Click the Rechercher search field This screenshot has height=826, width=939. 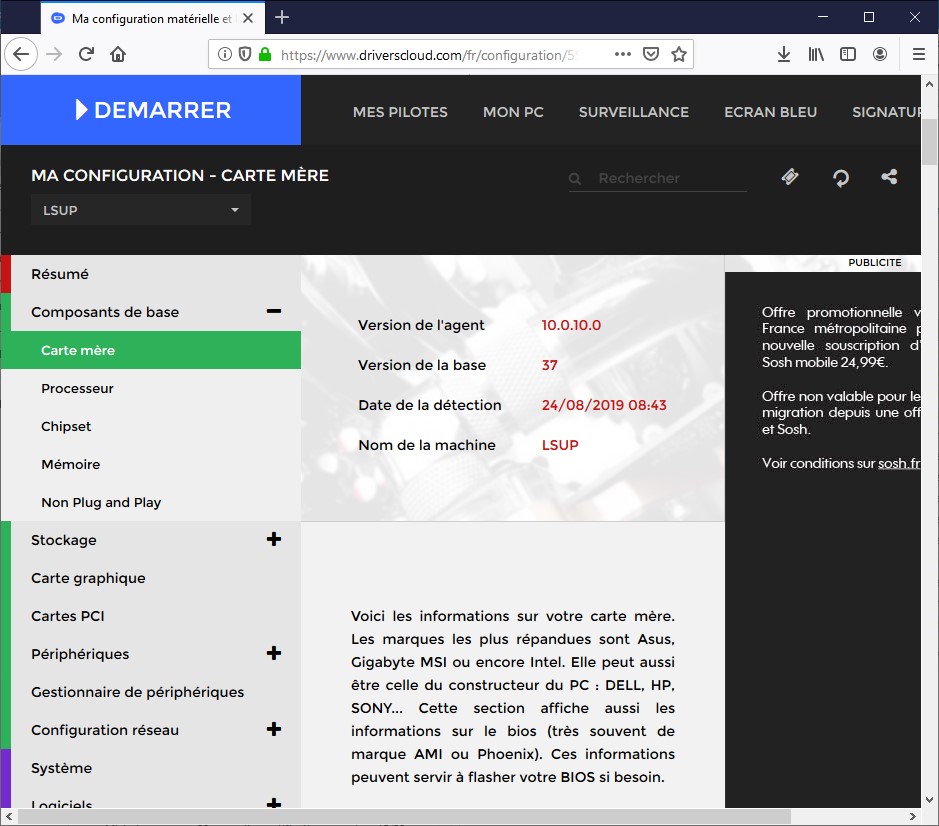pos(670,178)
